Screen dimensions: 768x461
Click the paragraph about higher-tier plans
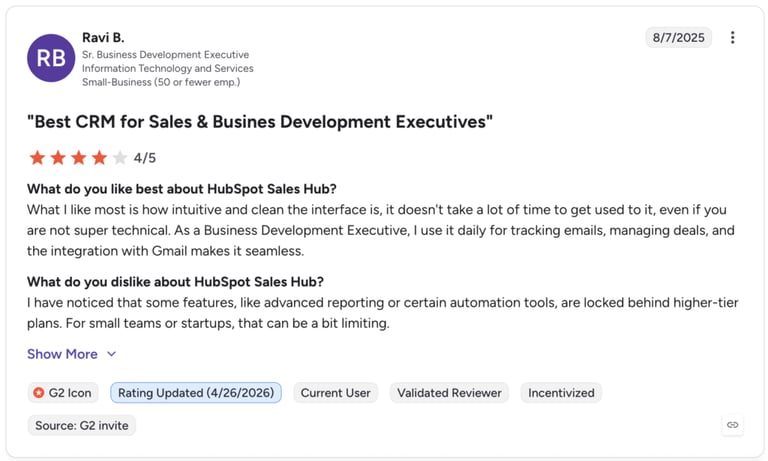pos(383,313)
